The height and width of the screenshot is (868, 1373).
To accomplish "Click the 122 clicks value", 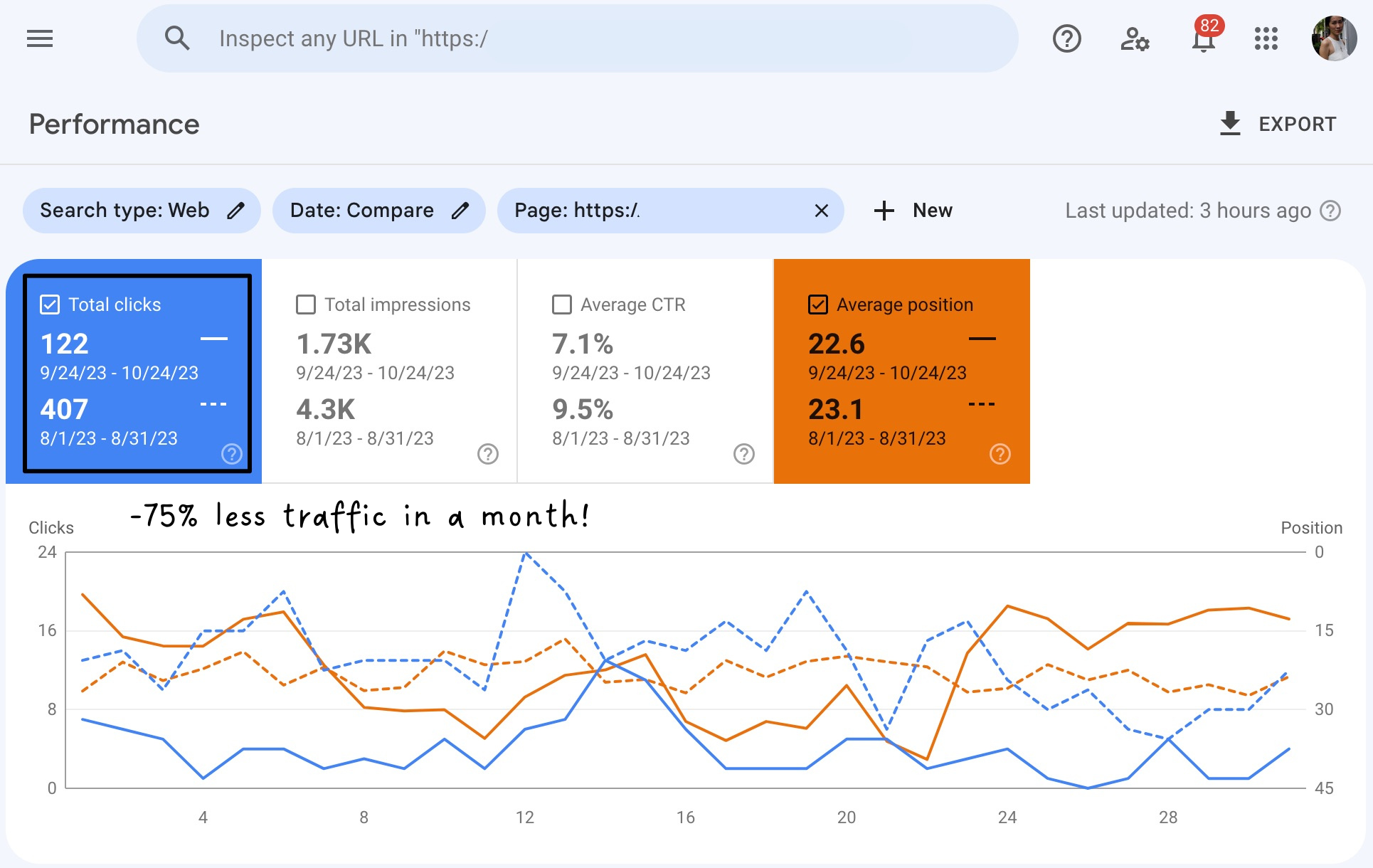I will tap(65, 344).
